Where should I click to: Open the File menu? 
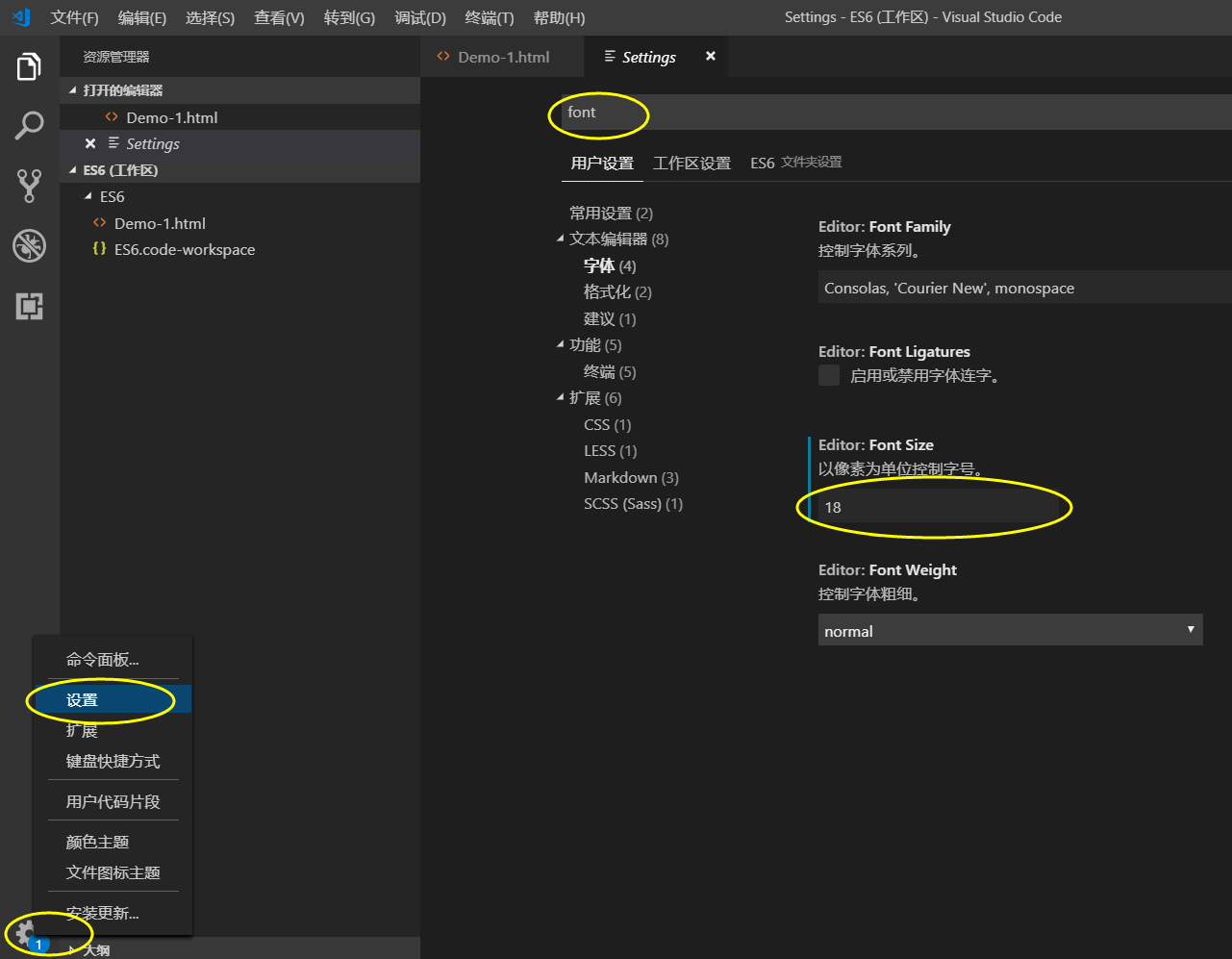tap(75, 17)
